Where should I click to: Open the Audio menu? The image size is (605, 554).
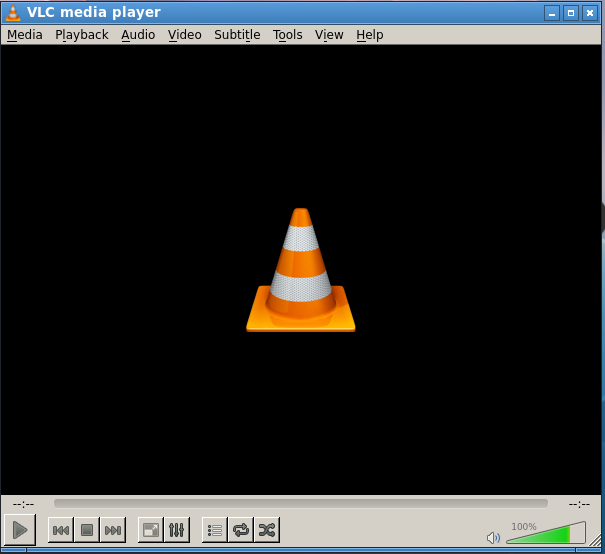coord(138,35)
